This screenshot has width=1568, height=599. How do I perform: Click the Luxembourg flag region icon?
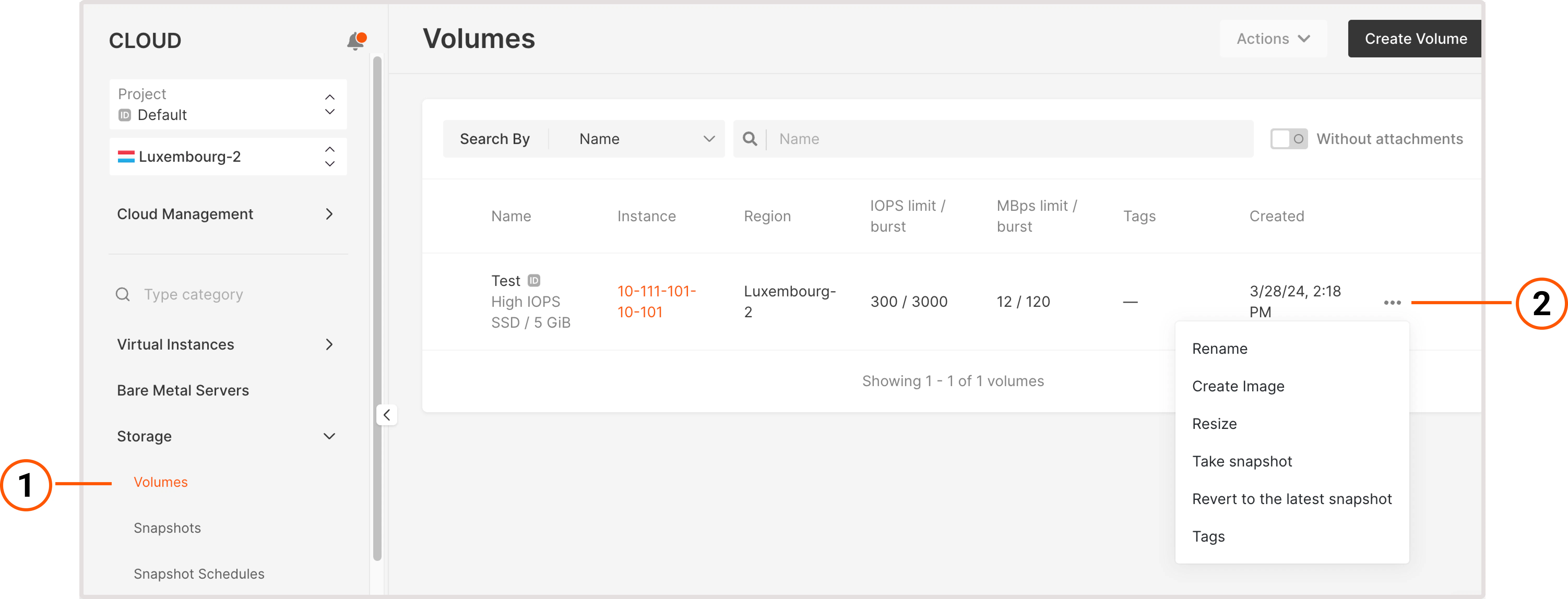(126, 157)
